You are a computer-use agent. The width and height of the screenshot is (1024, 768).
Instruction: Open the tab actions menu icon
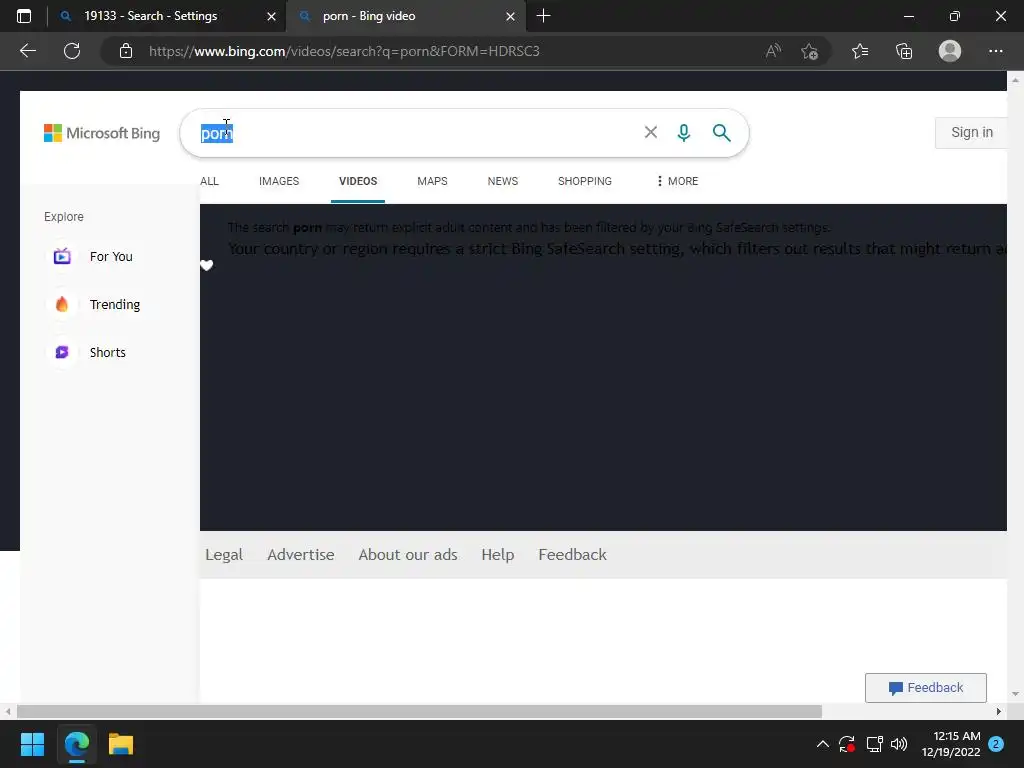click(x=24, y=16)
